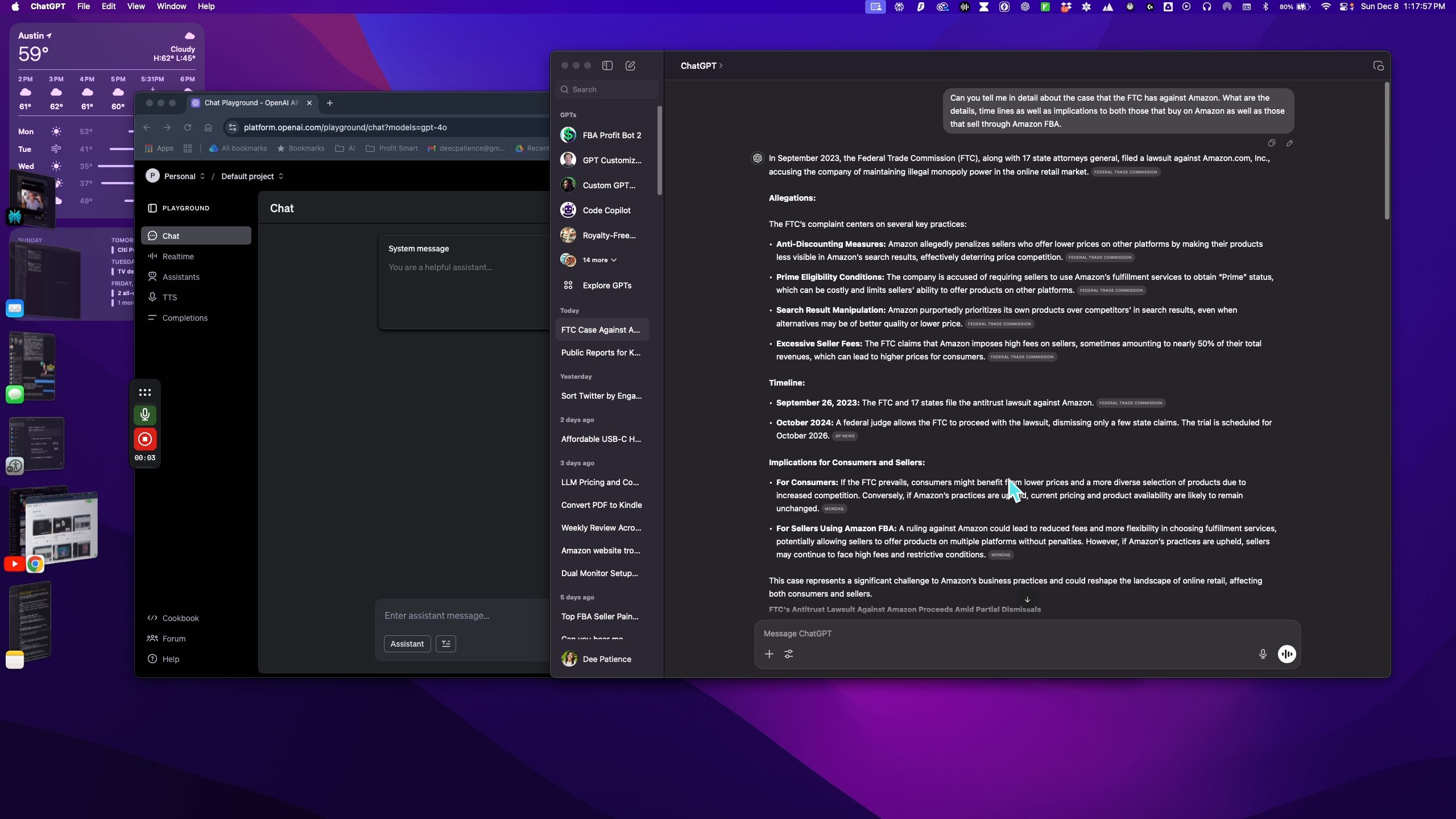
Task: Open Control Center in the menu bar
Action: (1346, 7)
